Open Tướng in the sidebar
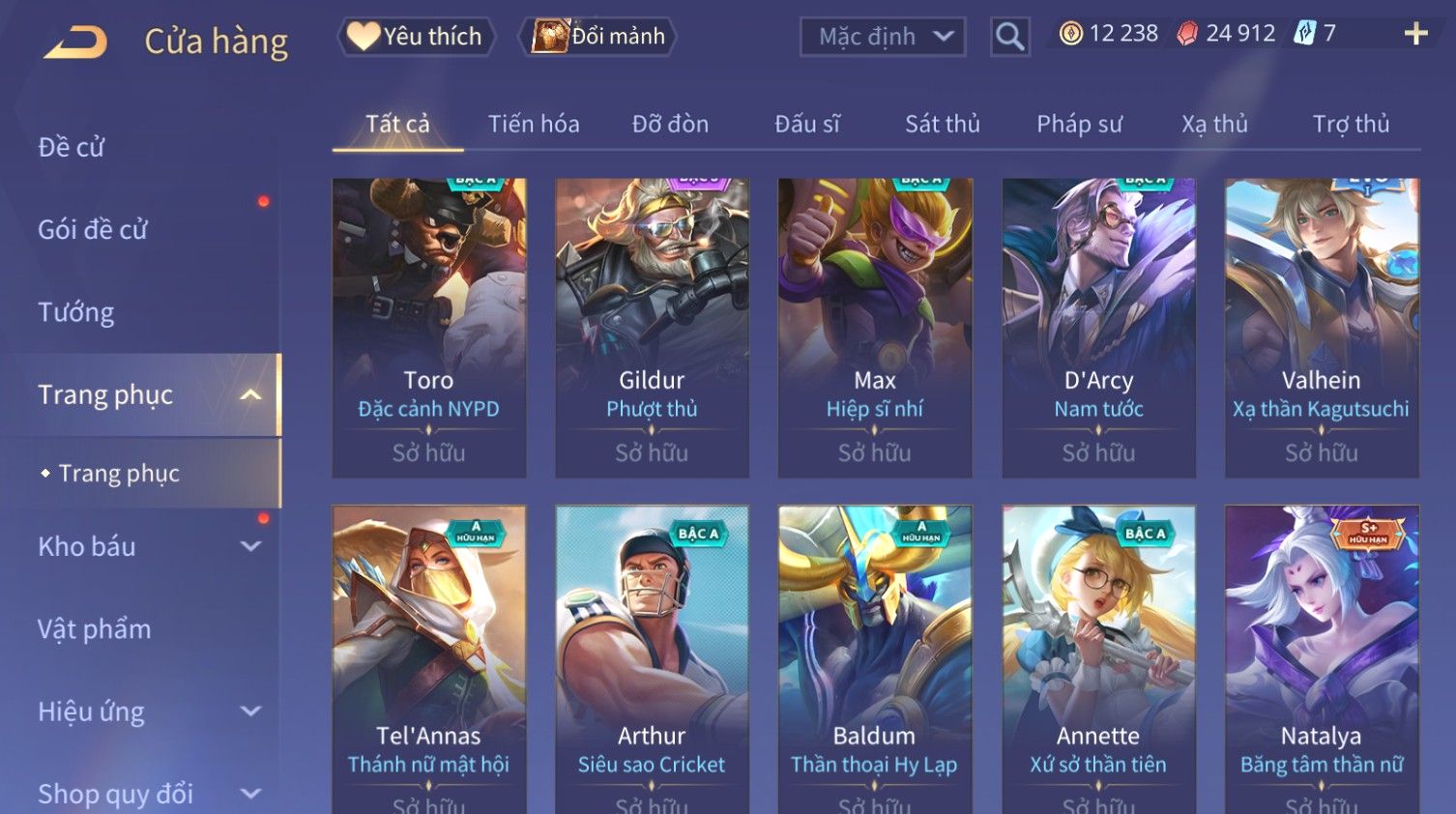This screenshot has height=814, width=1456. click(x=76, y=312)
